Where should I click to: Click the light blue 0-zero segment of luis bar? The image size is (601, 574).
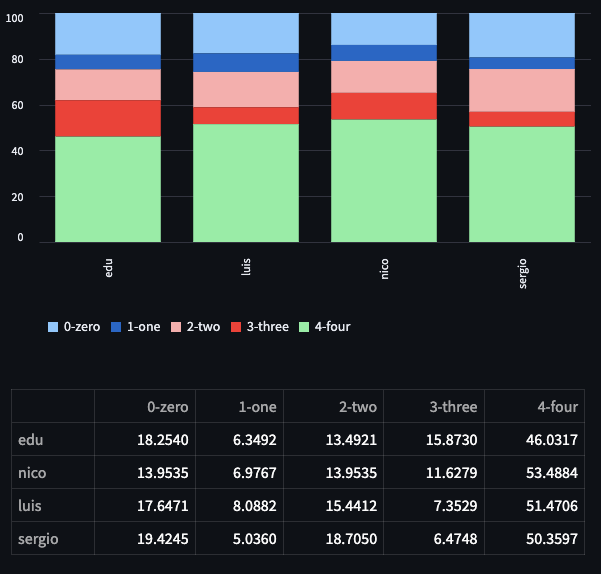246,33
